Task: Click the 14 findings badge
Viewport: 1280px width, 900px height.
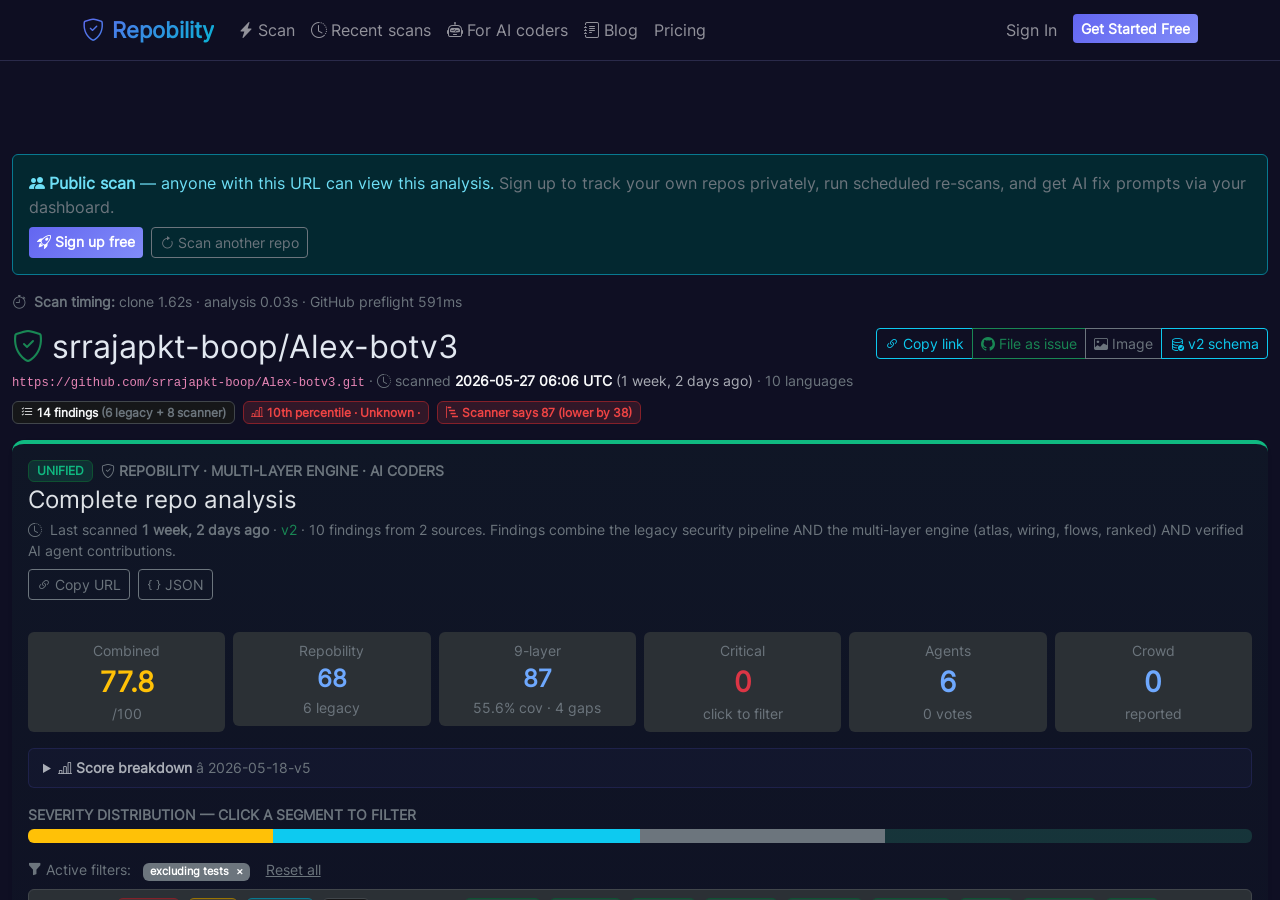Action: (x=123, y=412)
